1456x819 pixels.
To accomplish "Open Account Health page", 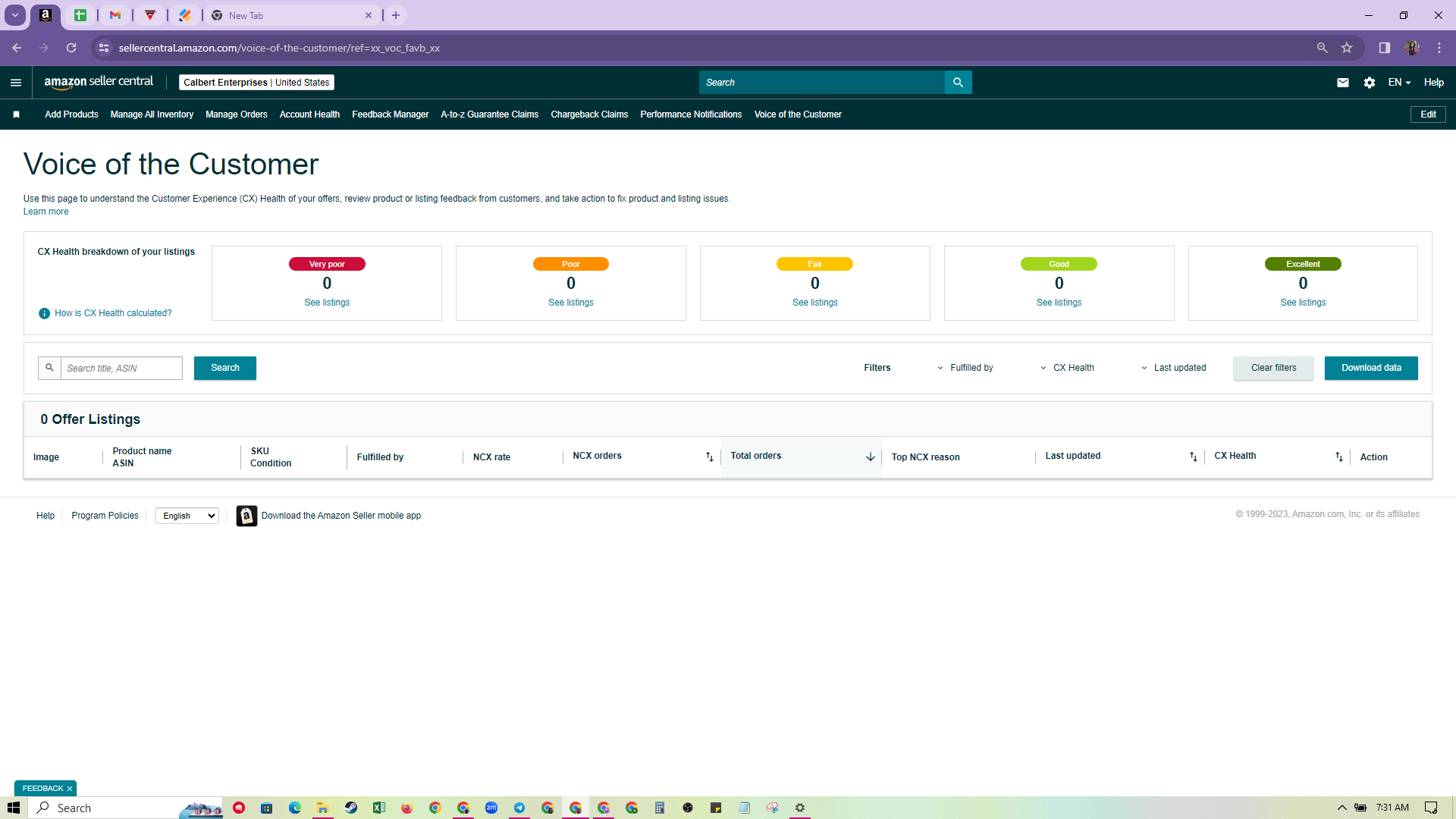I will coord(309,115).
